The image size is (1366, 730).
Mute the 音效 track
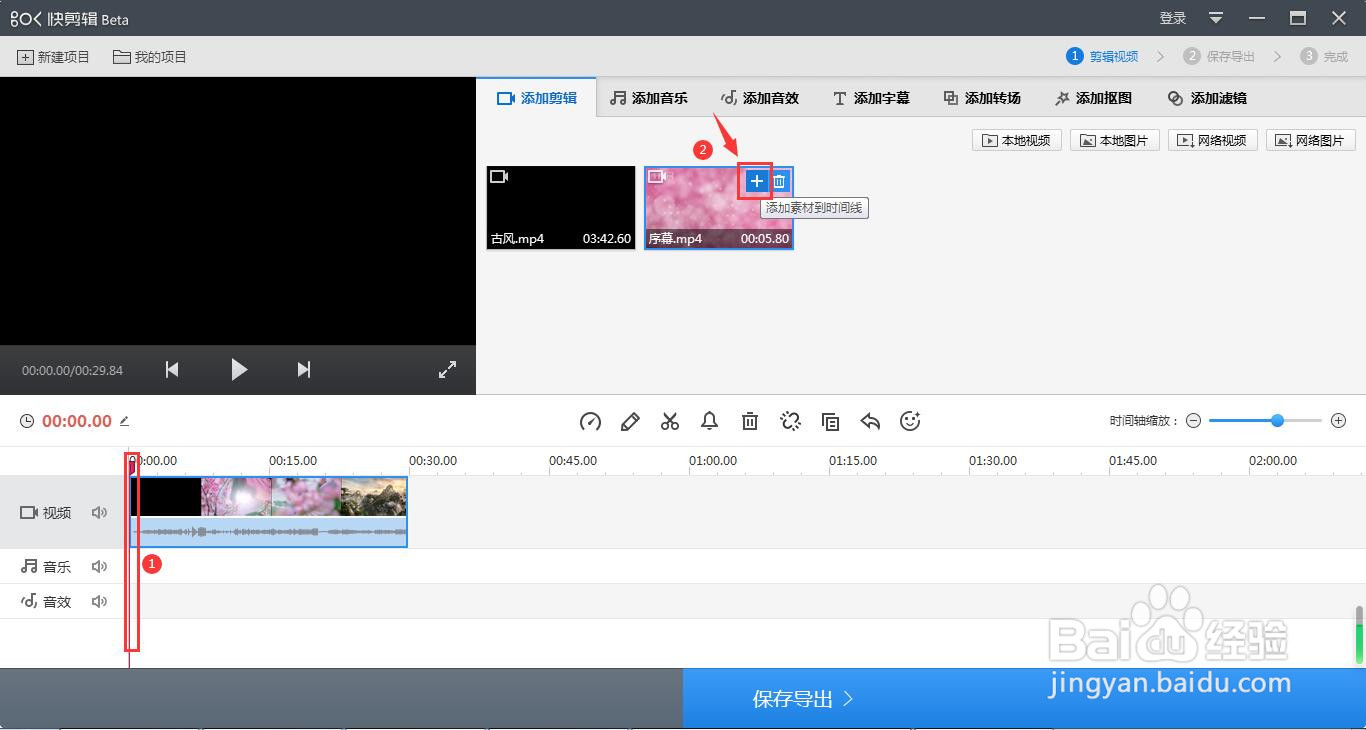(99, 602)
